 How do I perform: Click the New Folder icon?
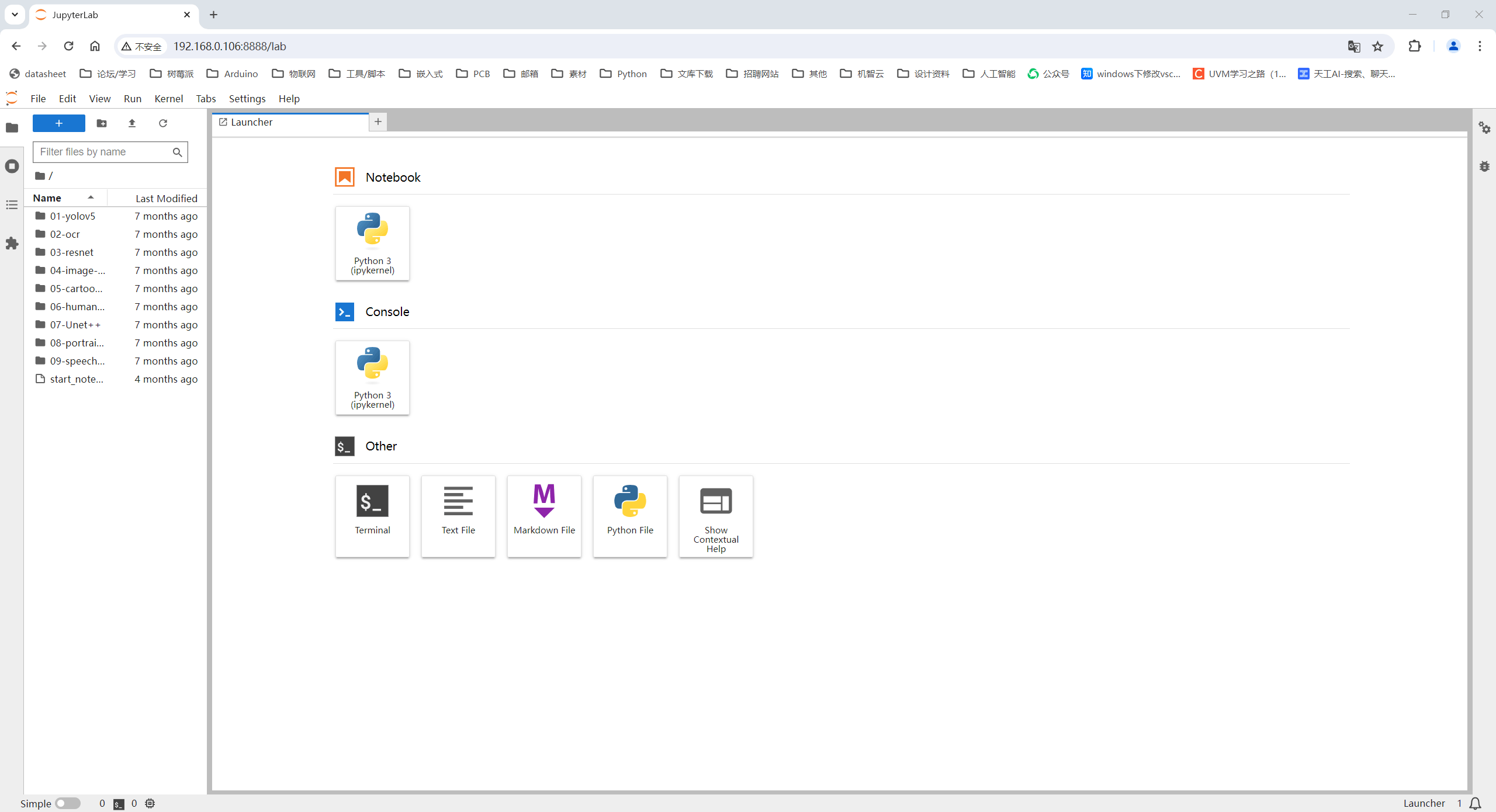pos(102,123)
